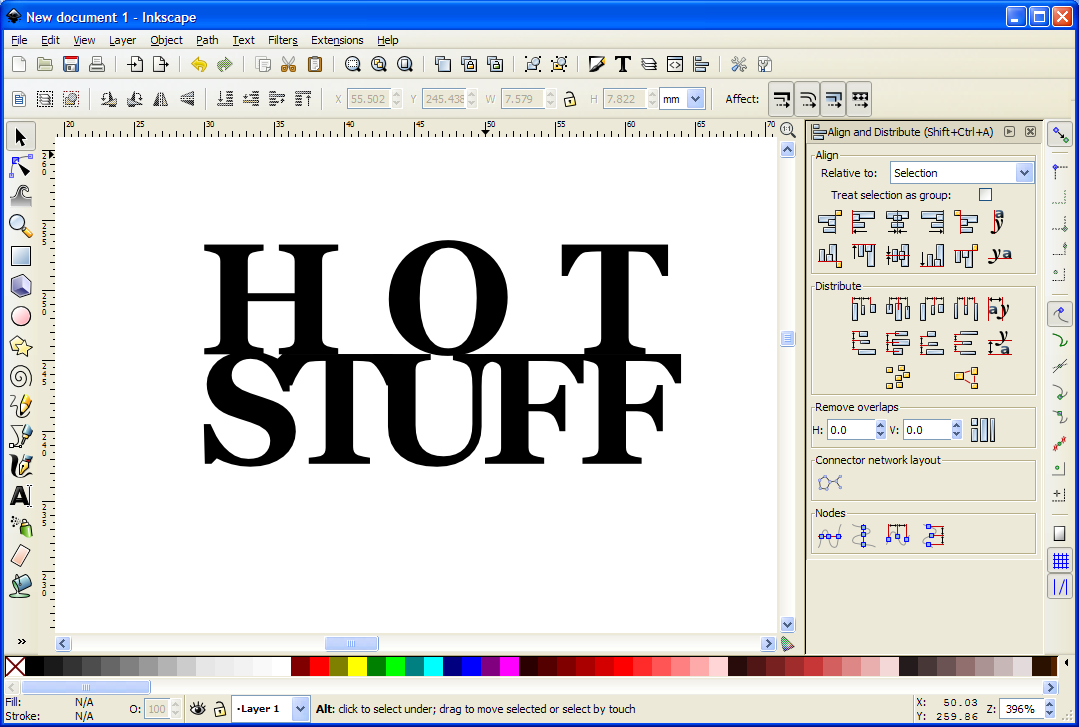Open the Help menu
The image size is (1079, 727).
pyautogui.click(x=387, y=40)
